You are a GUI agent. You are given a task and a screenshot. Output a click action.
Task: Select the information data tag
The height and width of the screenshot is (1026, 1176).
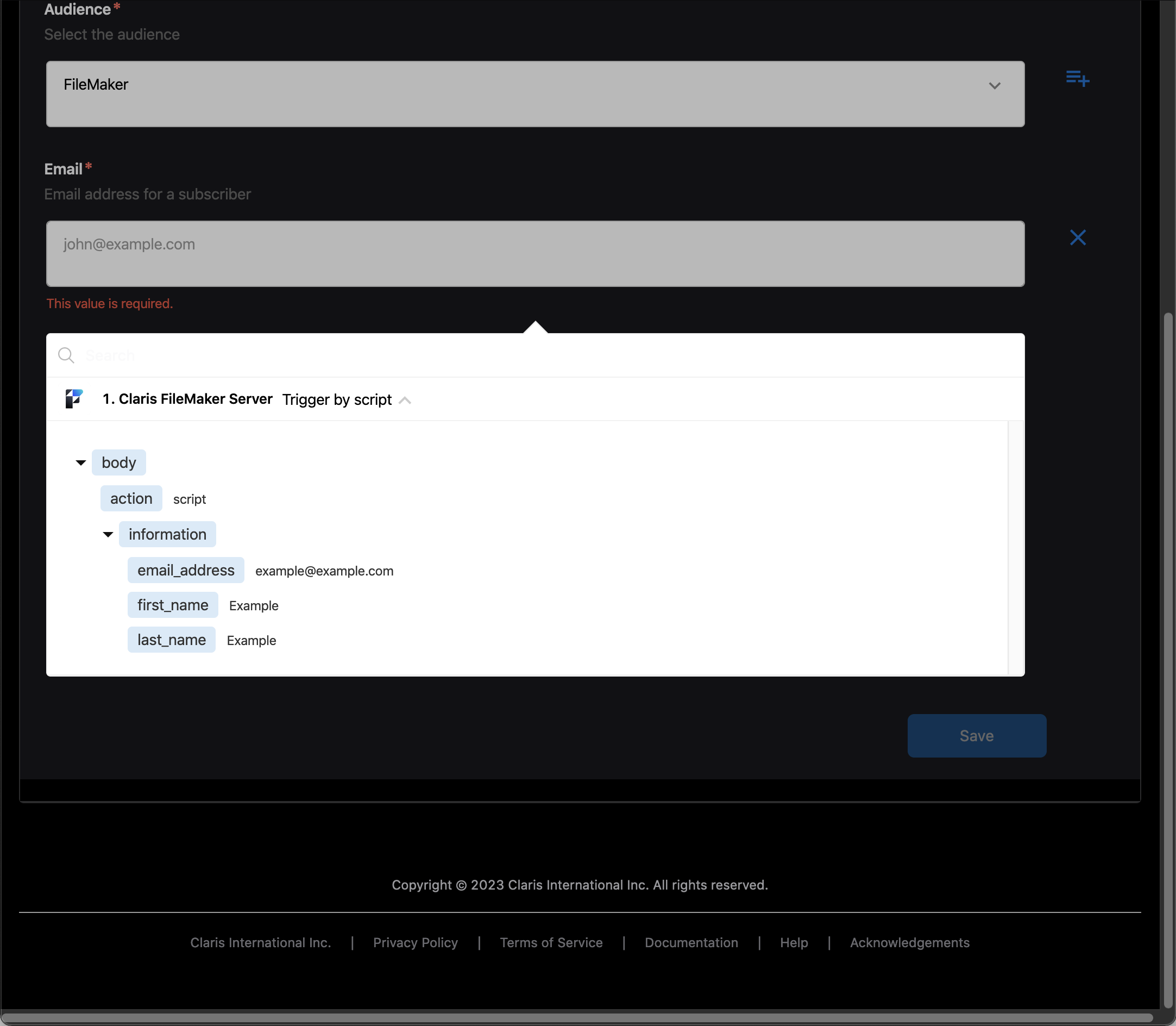pyautogui.click(x=167, y=534)
